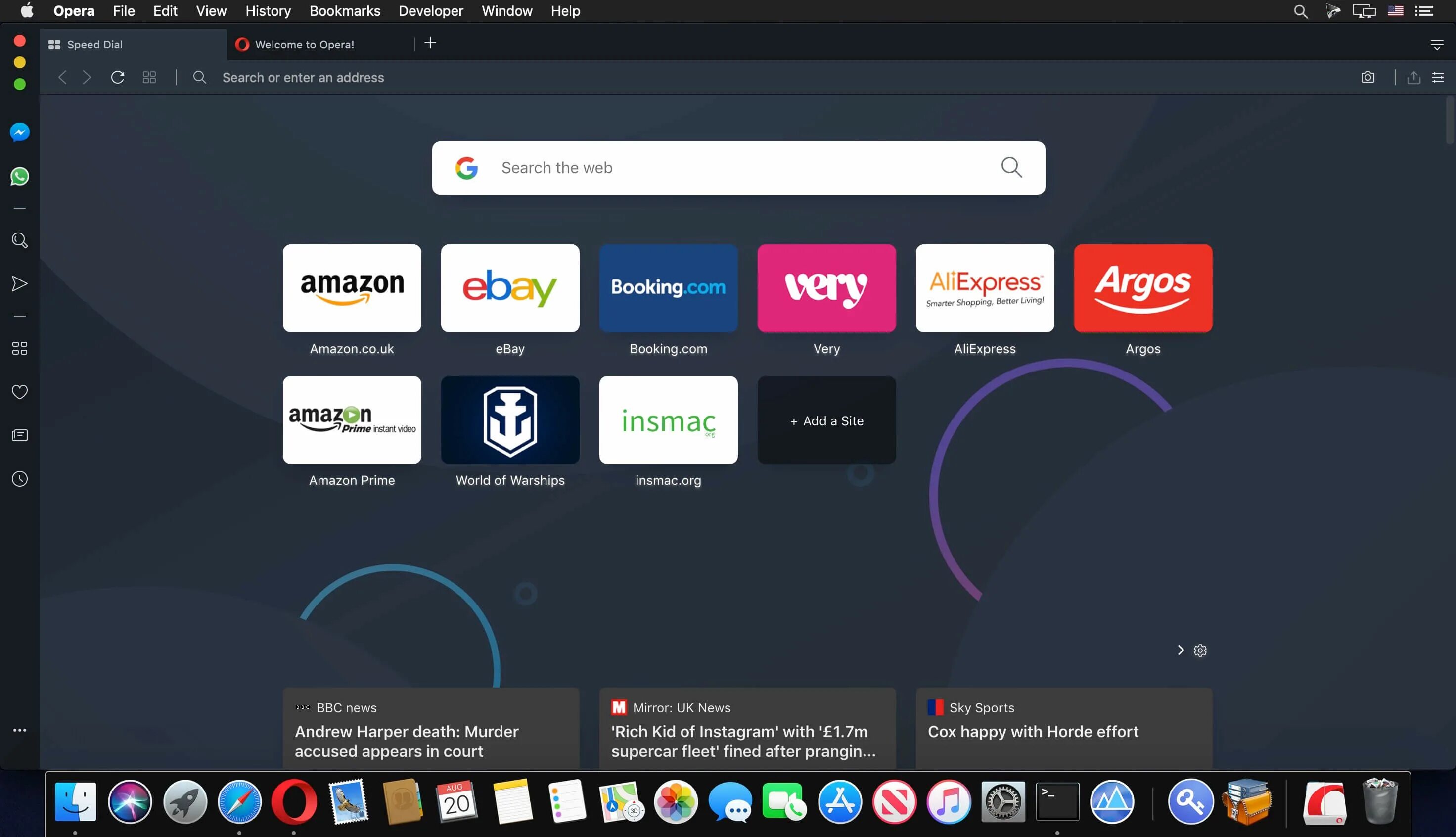Open the Bookmarks menu bar item
This screenshot has height=837, width=1456.
coord(345,11)
